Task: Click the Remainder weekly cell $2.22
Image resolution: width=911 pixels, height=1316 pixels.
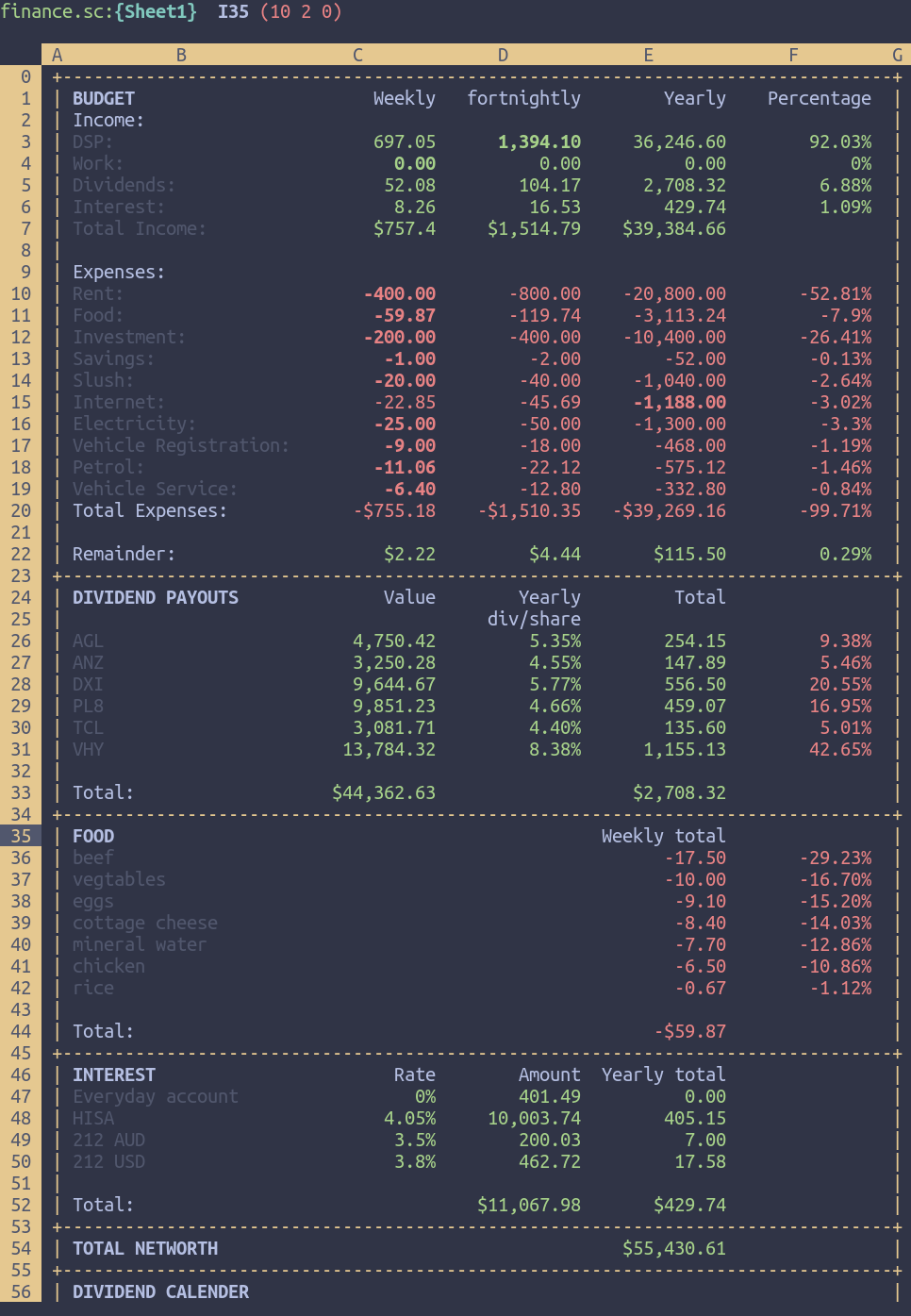Action: click(x=409, y=554)
